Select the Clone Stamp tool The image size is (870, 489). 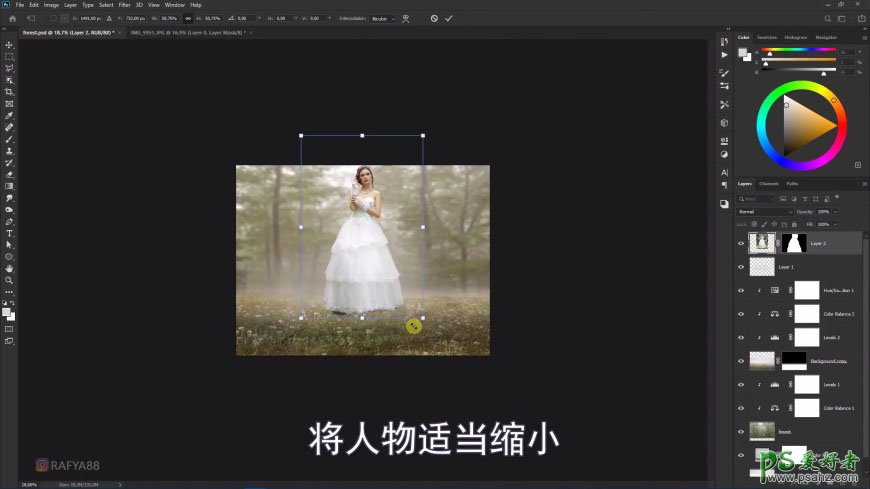coord(9,151)
